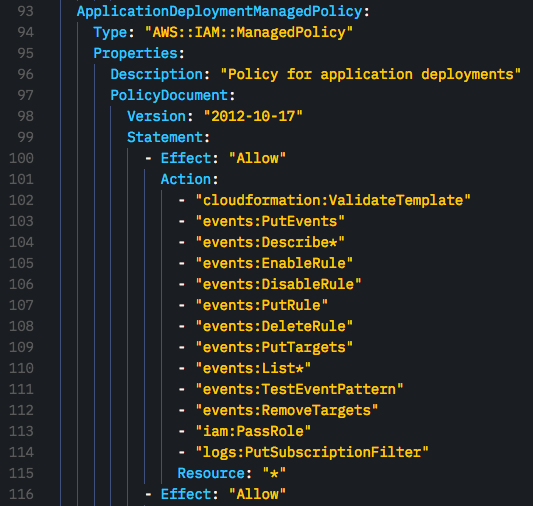Screen dimensions: 533x506
Task: Click the "Policy for application deployments" description string
Action: (371, 74)
